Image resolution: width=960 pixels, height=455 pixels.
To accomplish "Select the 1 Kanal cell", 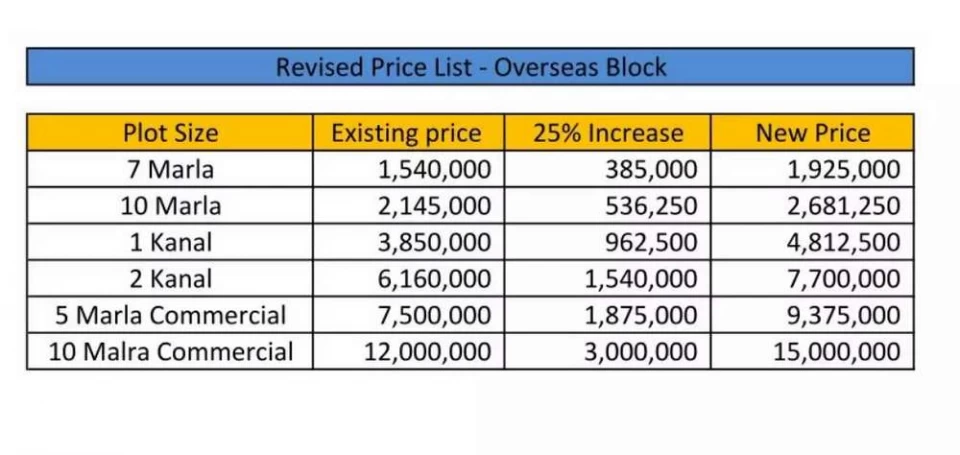I will [170, 242].
